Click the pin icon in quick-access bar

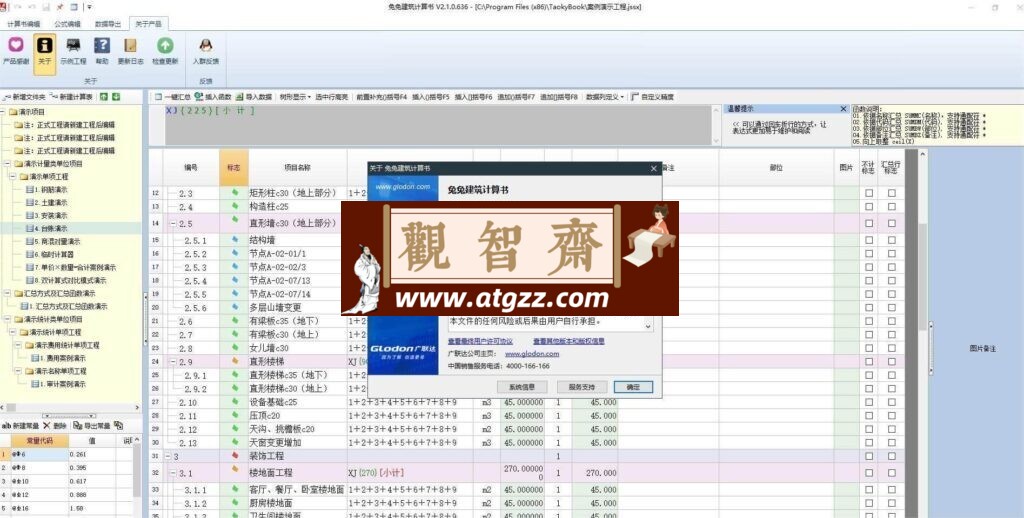click(x=60, y=7)
